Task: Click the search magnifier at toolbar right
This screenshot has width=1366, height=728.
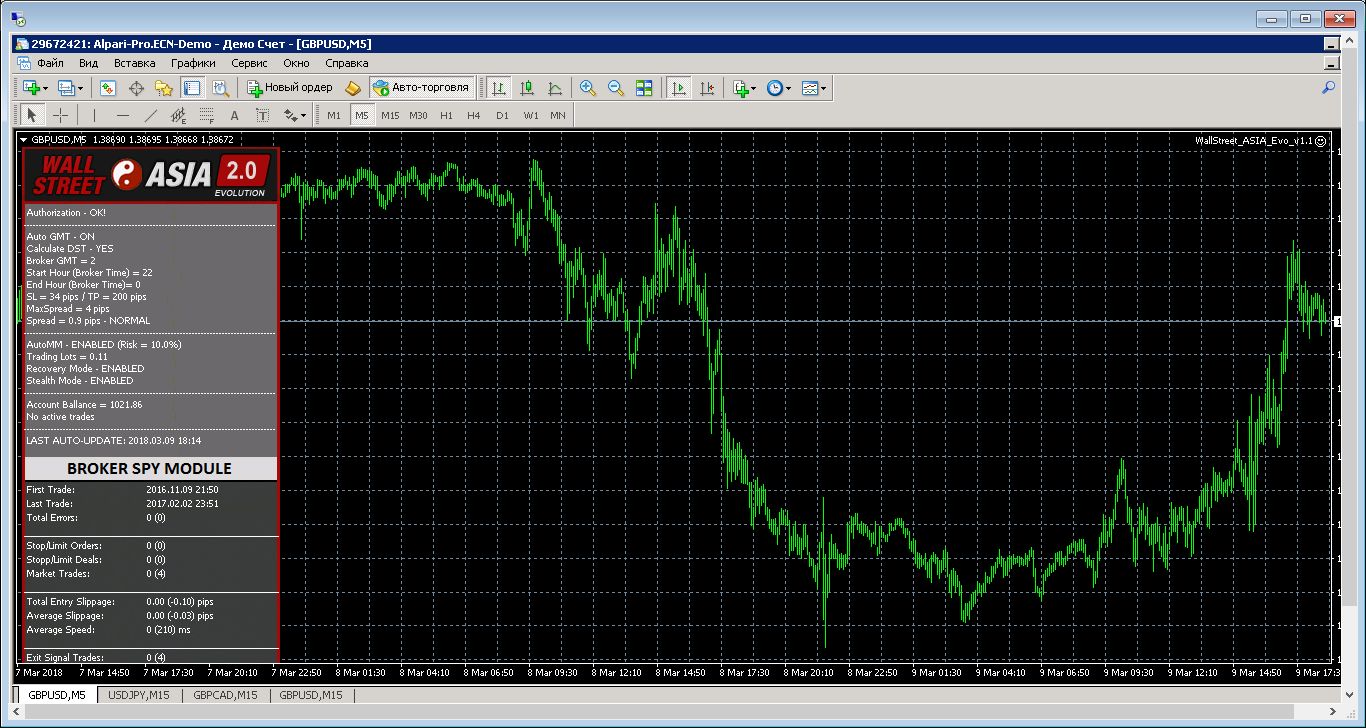Action: coord(1329,88)
